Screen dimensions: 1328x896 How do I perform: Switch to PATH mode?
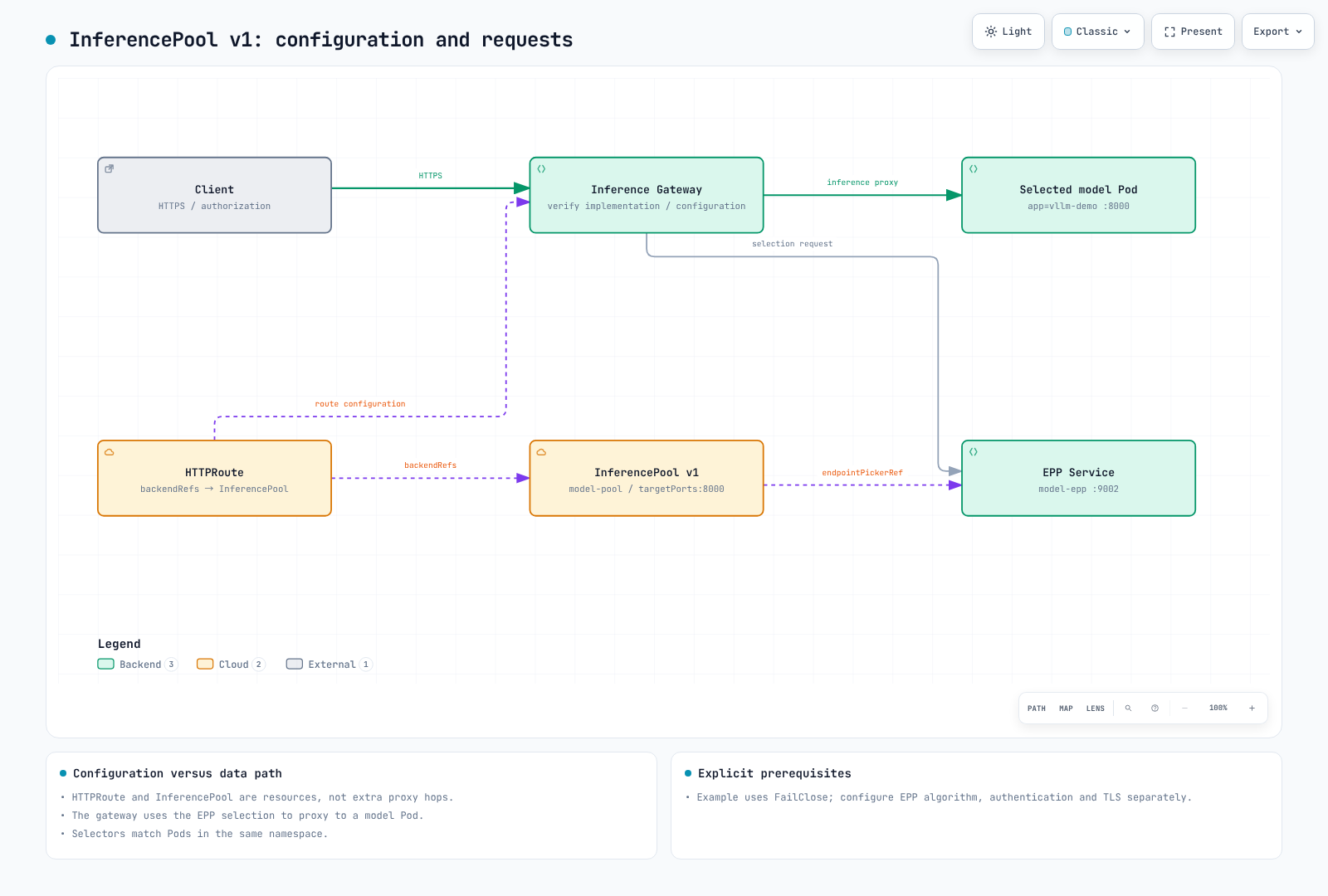tap(1037, 709)
